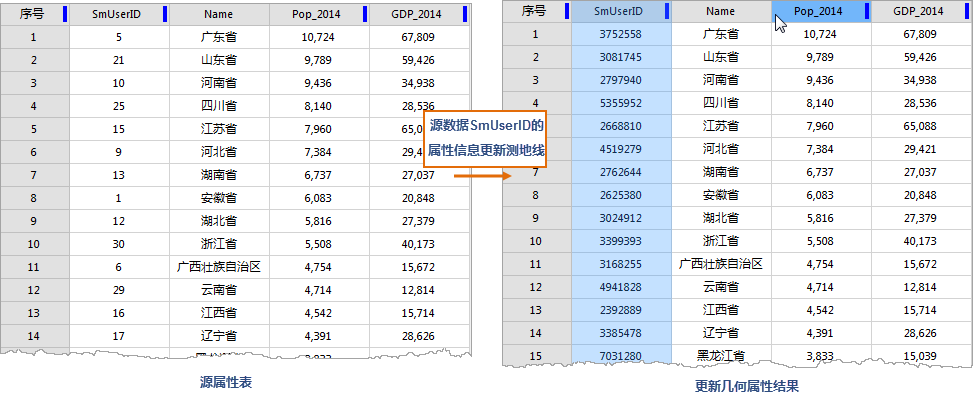The height and width of the screenshot is (406, 973).
Task: Select highlighted Pop_2014 column header in result table
Action: pos(822,11)
